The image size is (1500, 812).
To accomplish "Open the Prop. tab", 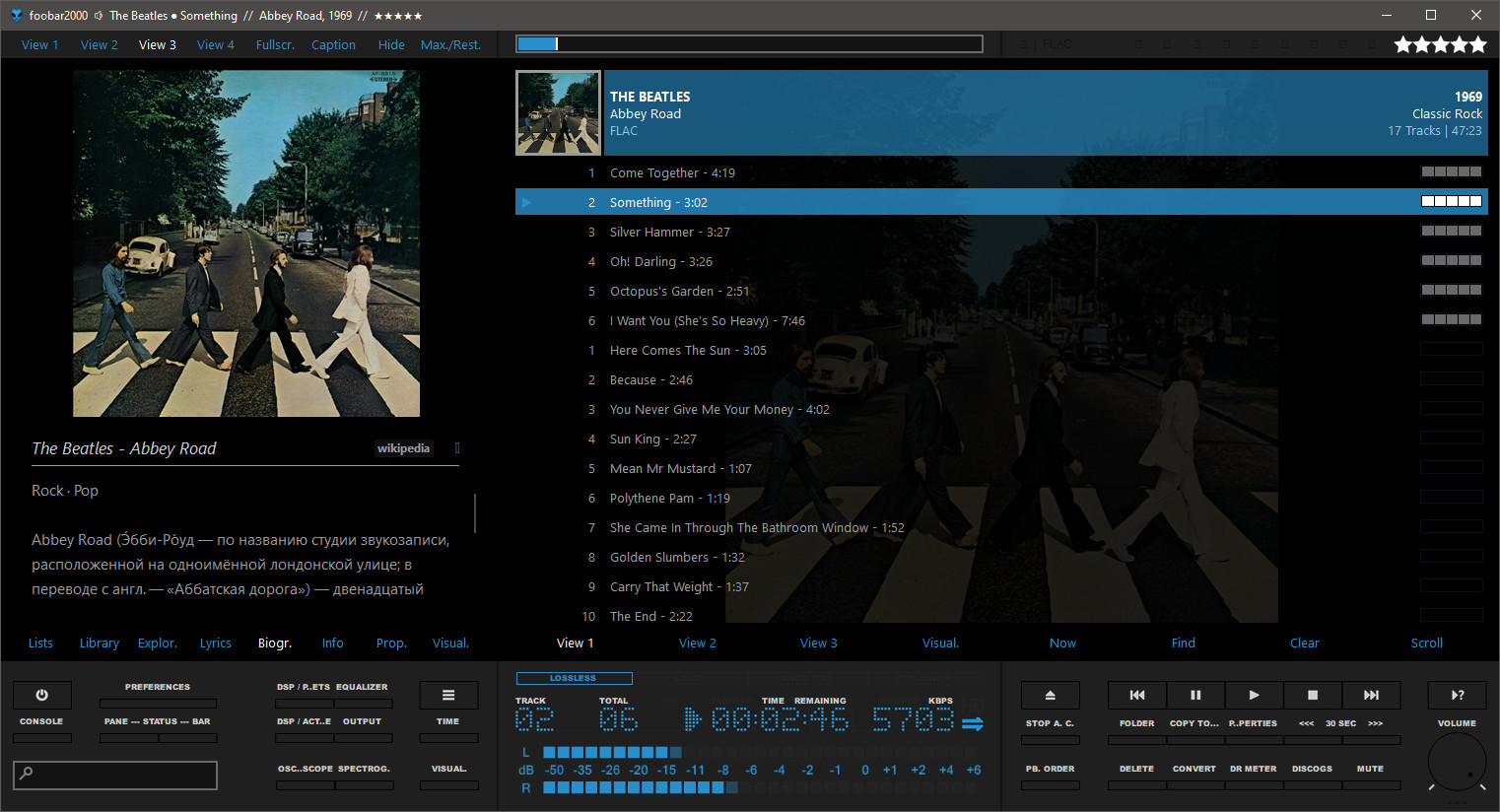I will 391,643.
